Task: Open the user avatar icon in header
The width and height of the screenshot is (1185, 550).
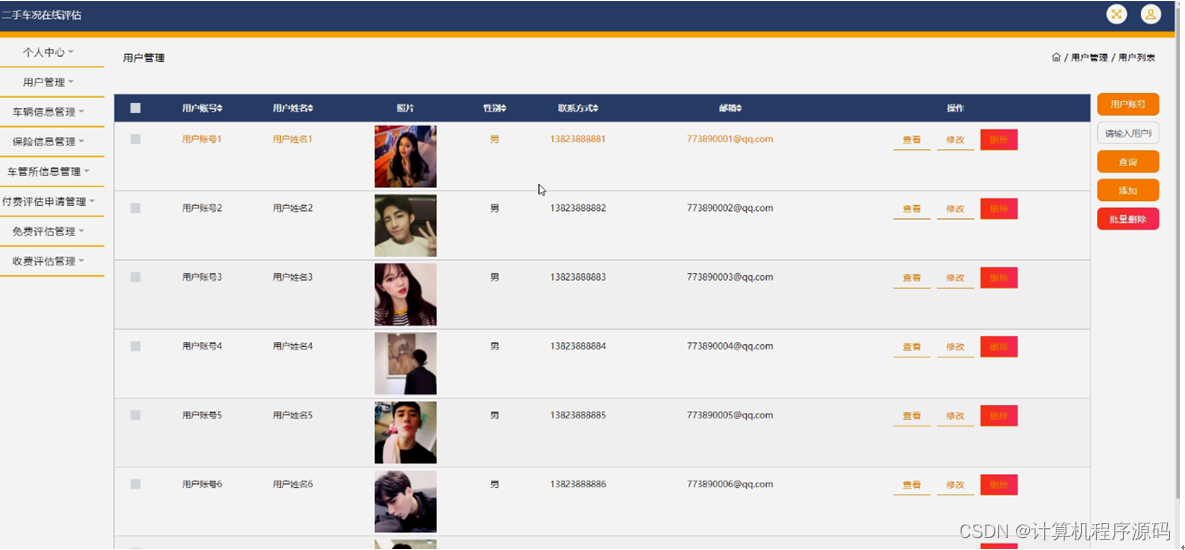Action: [1150, 14]
